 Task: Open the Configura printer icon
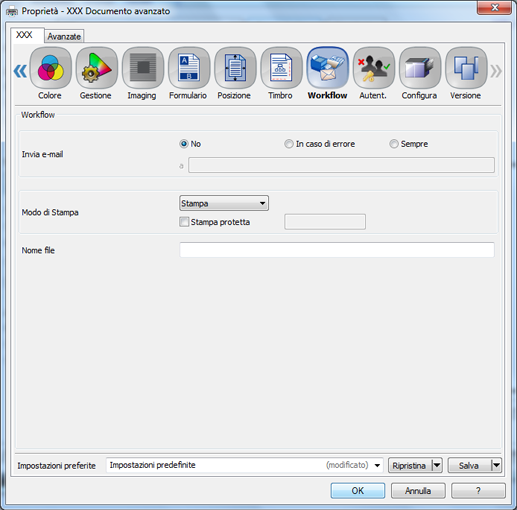click(420, 68)
